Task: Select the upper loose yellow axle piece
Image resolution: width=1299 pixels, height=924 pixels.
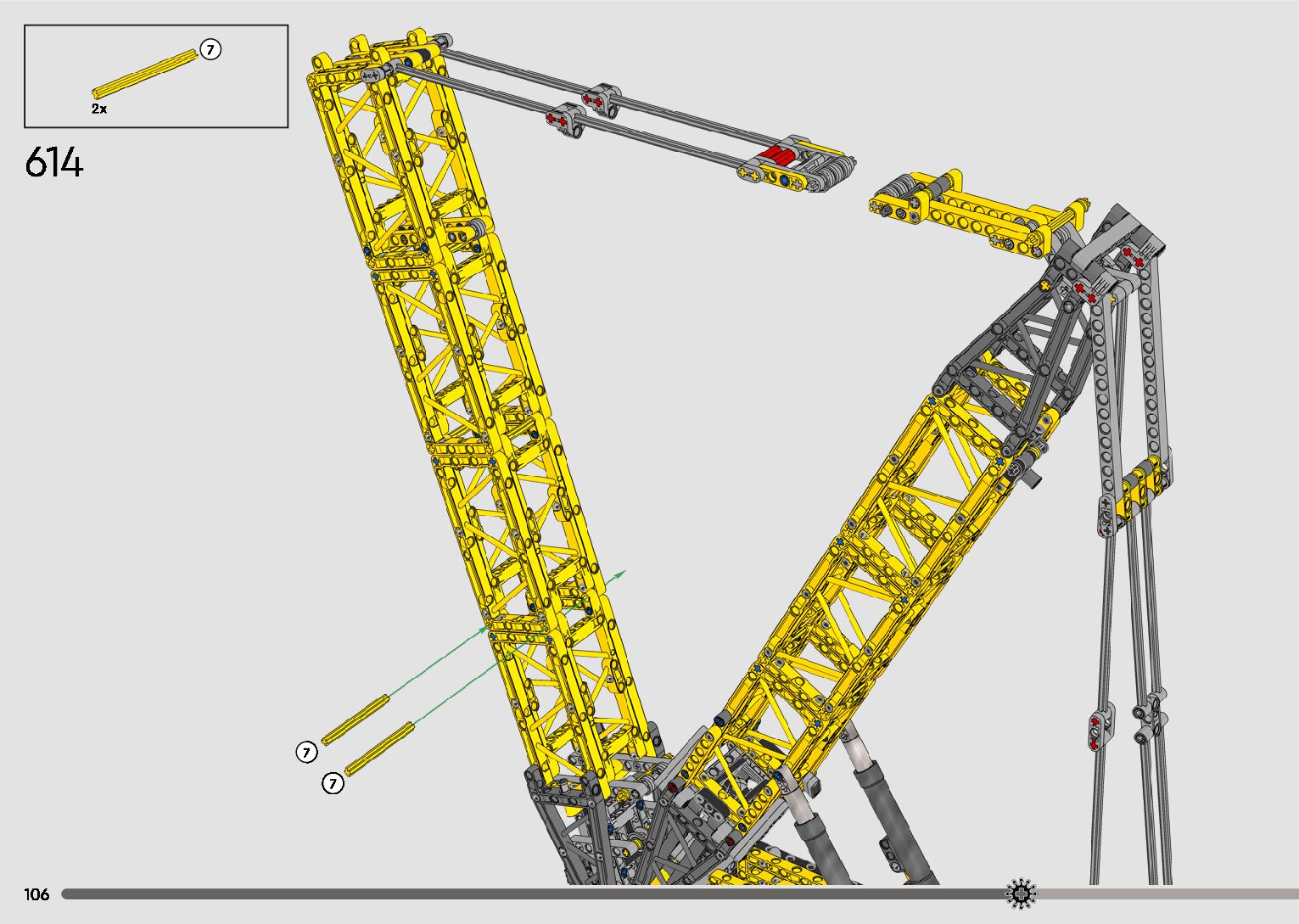Action: tap(356, 720)
